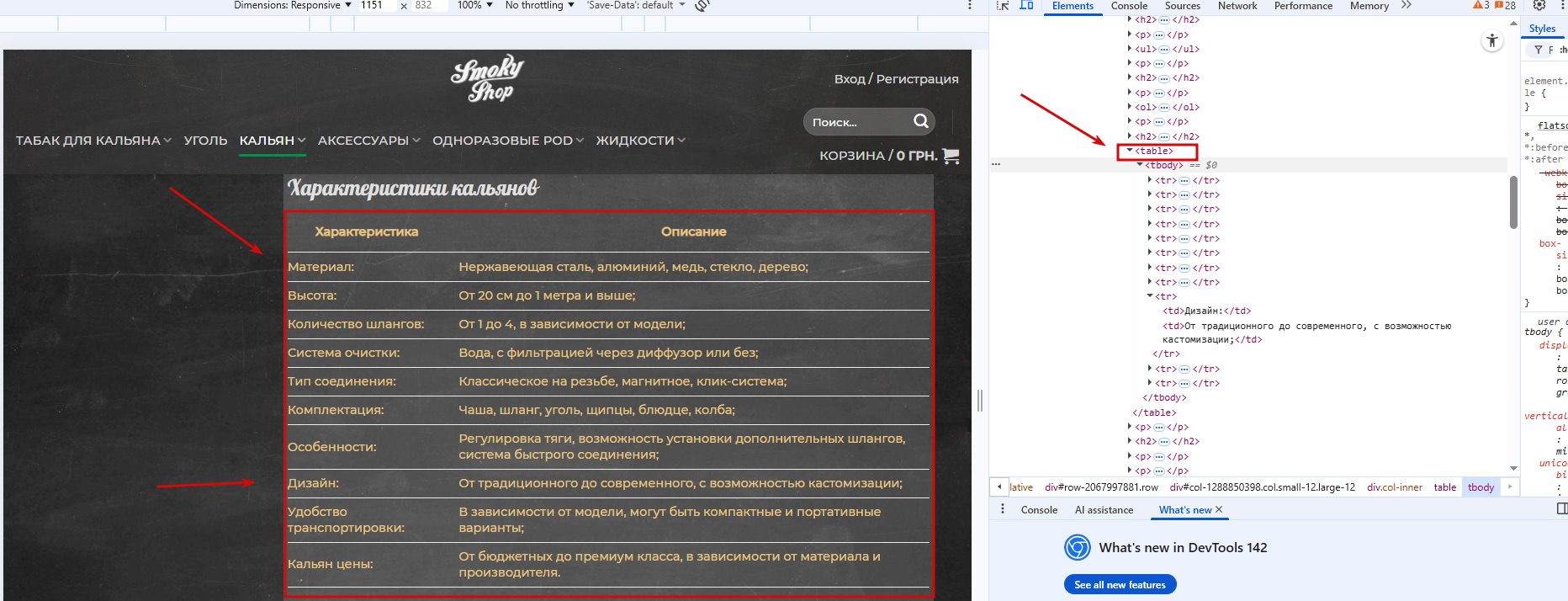Open DevTools more options kebab menu
The width and height of the screenshot is (1568, 601).
pos(1561,5)
